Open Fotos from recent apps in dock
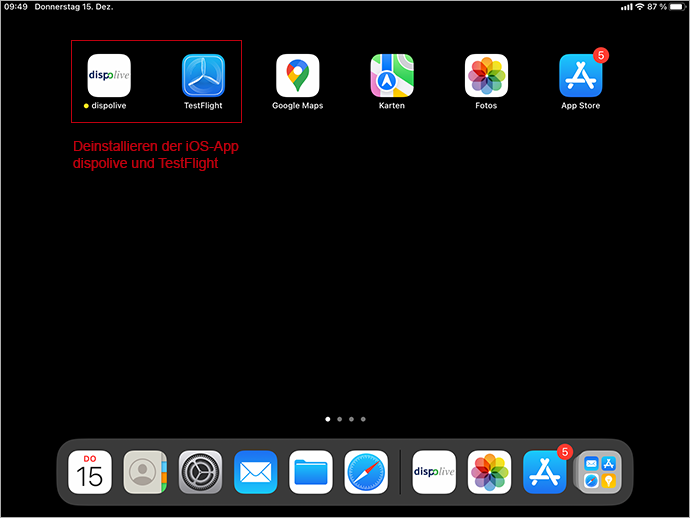 coord(489,472)
